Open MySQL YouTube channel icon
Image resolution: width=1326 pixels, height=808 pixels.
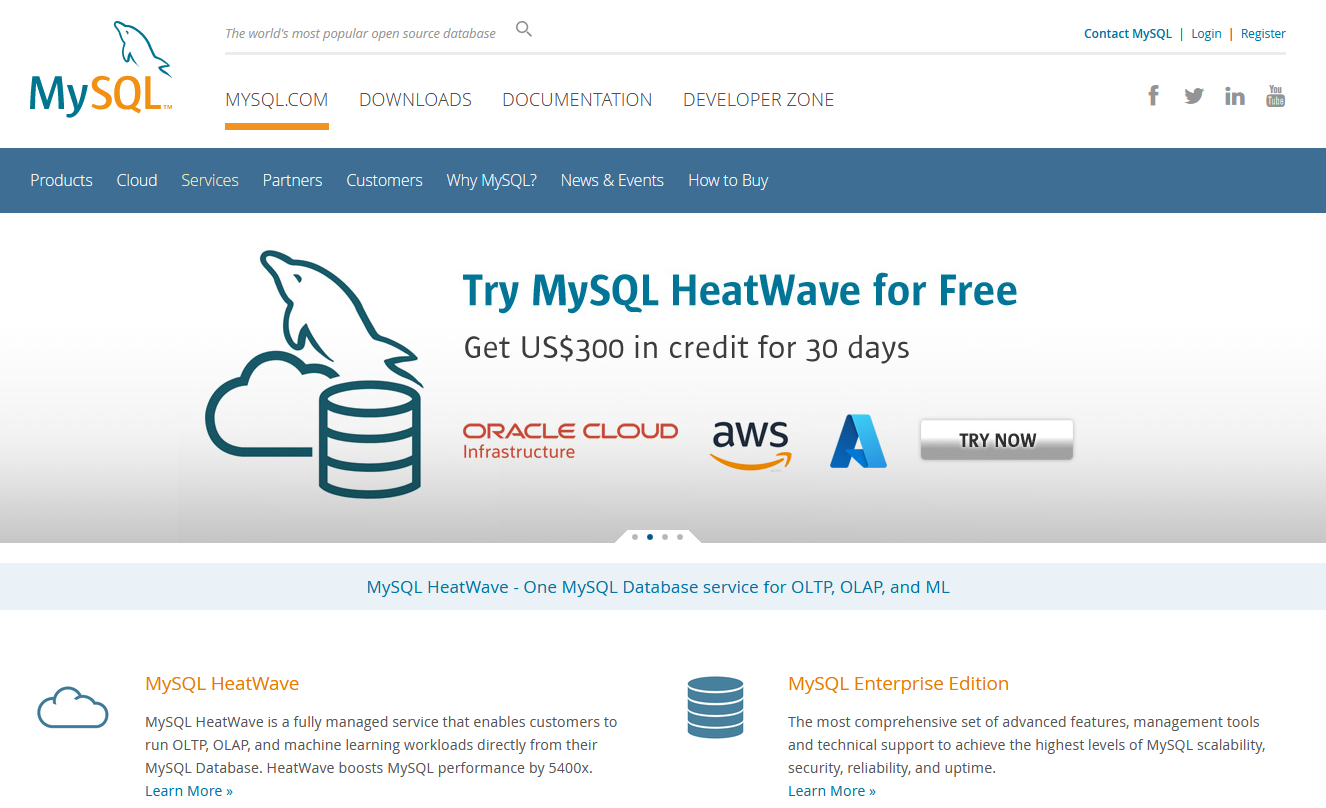(1275, 96)
